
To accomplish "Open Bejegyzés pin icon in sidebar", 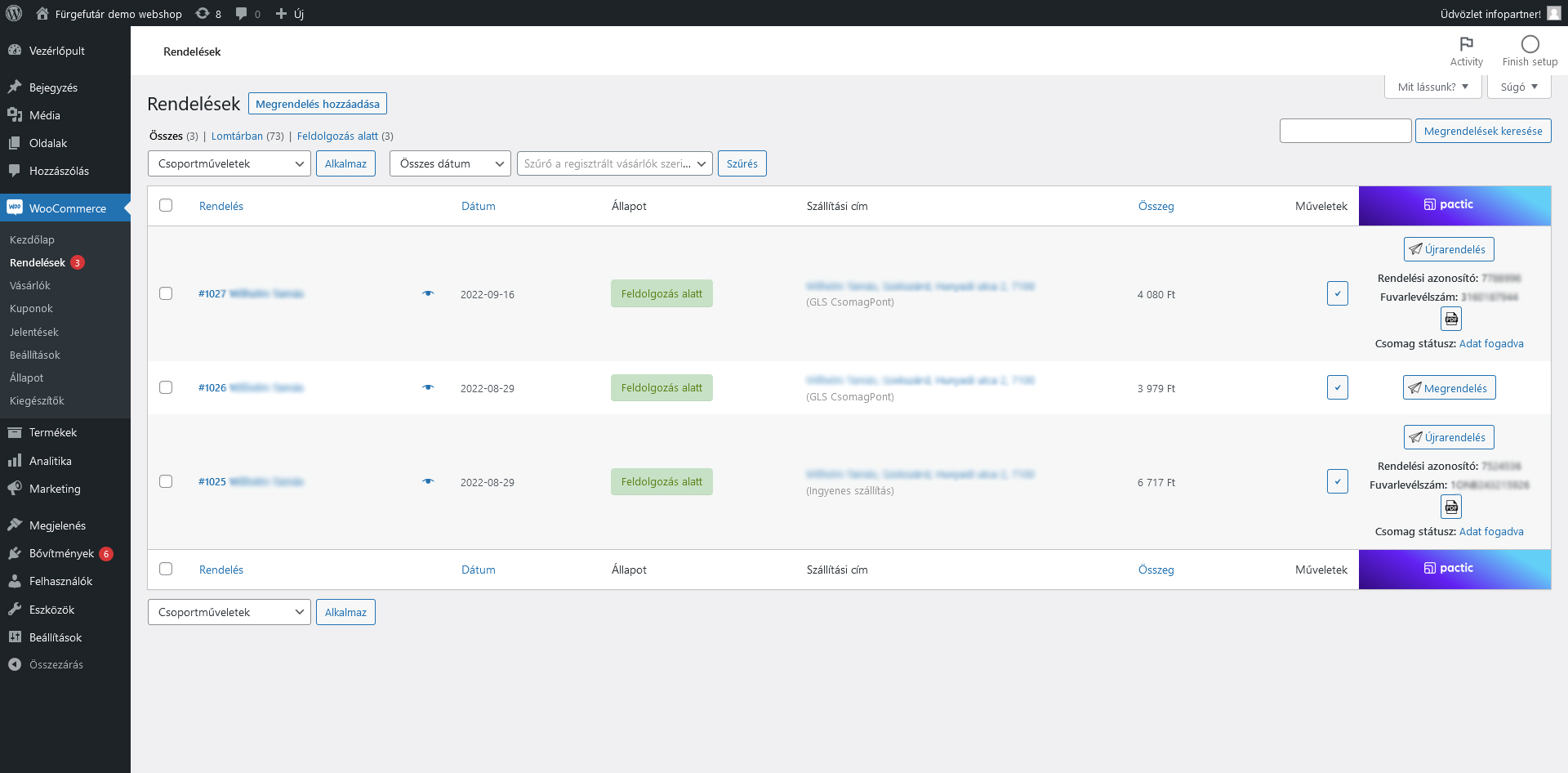I will 15,87.
